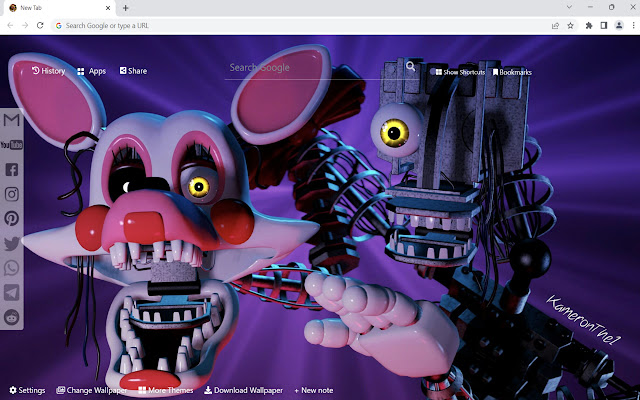Click the Share button
The image size is (640, 400).
(x=133, y=71)
